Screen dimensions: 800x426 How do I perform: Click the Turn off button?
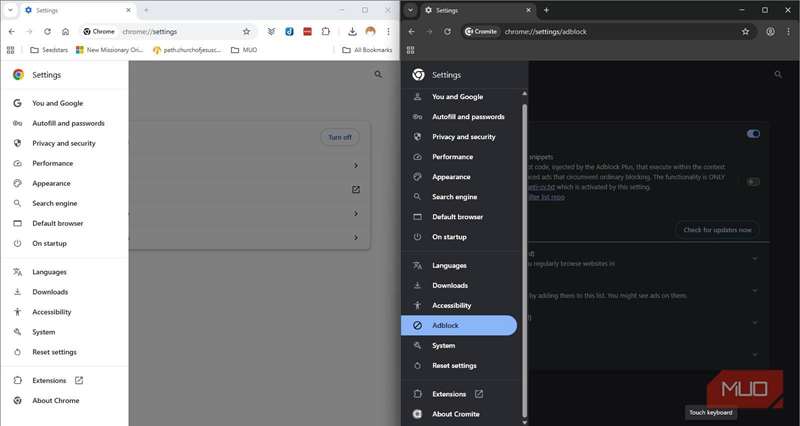(x=340, y=137)
